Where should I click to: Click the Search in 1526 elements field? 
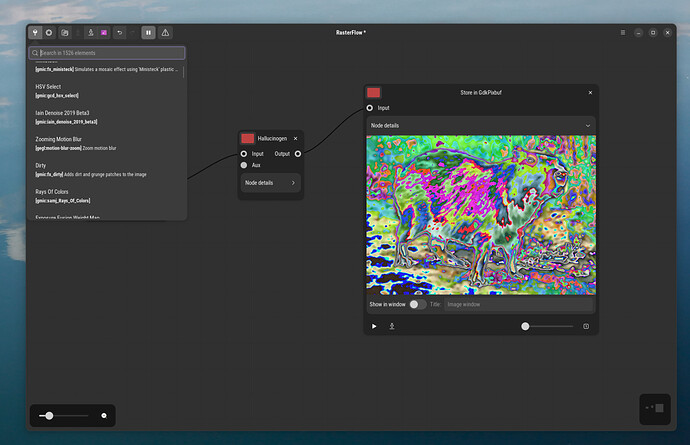[107, 53]
